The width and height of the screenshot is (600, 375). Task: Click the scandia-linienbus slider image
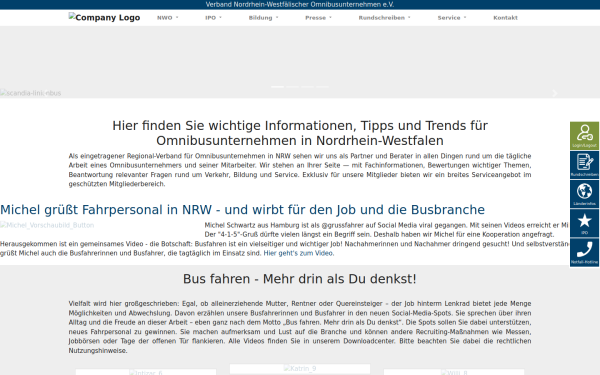coord(31,93)
